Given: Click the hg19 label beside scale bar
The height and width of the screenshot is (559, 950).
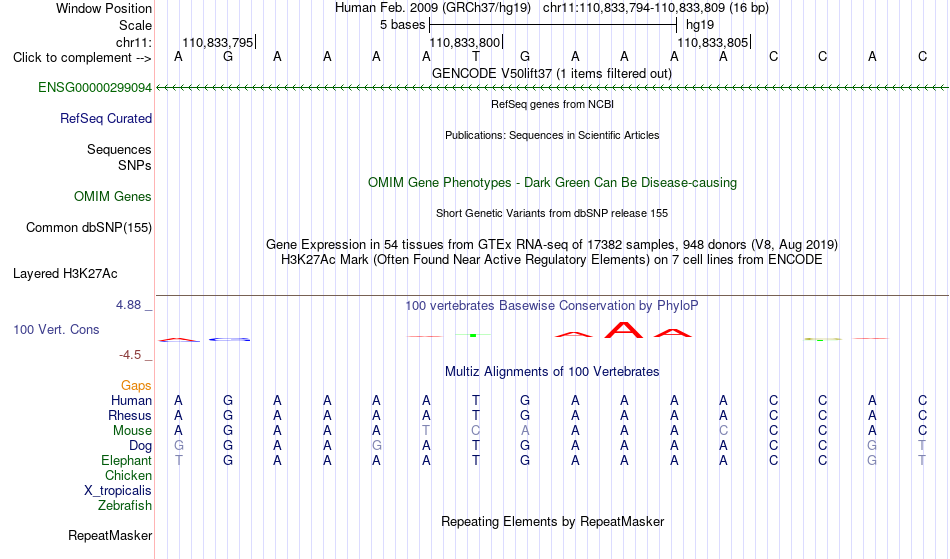Looking at the screenshot, I should tap(700, 25).
